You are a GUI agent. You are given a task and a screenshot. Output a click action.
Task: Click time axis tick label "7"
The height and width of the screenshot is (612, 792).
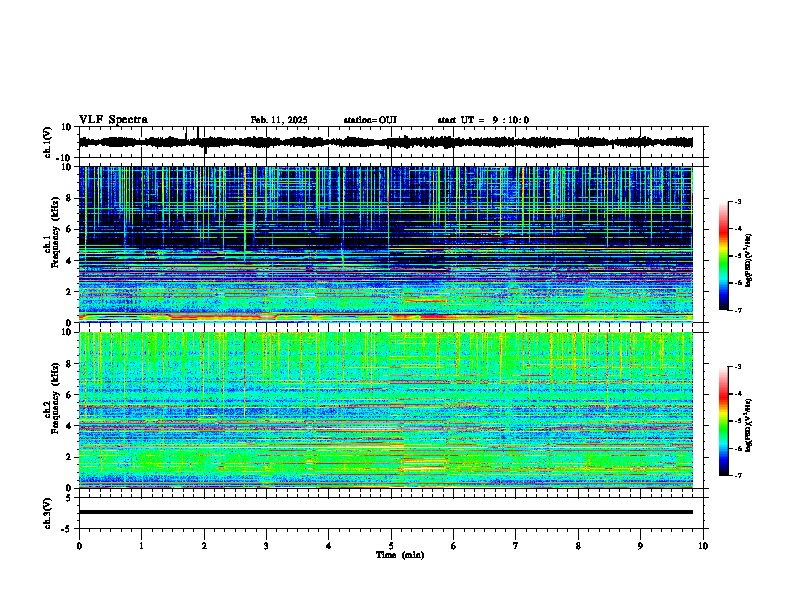click(x=516, y=546)
